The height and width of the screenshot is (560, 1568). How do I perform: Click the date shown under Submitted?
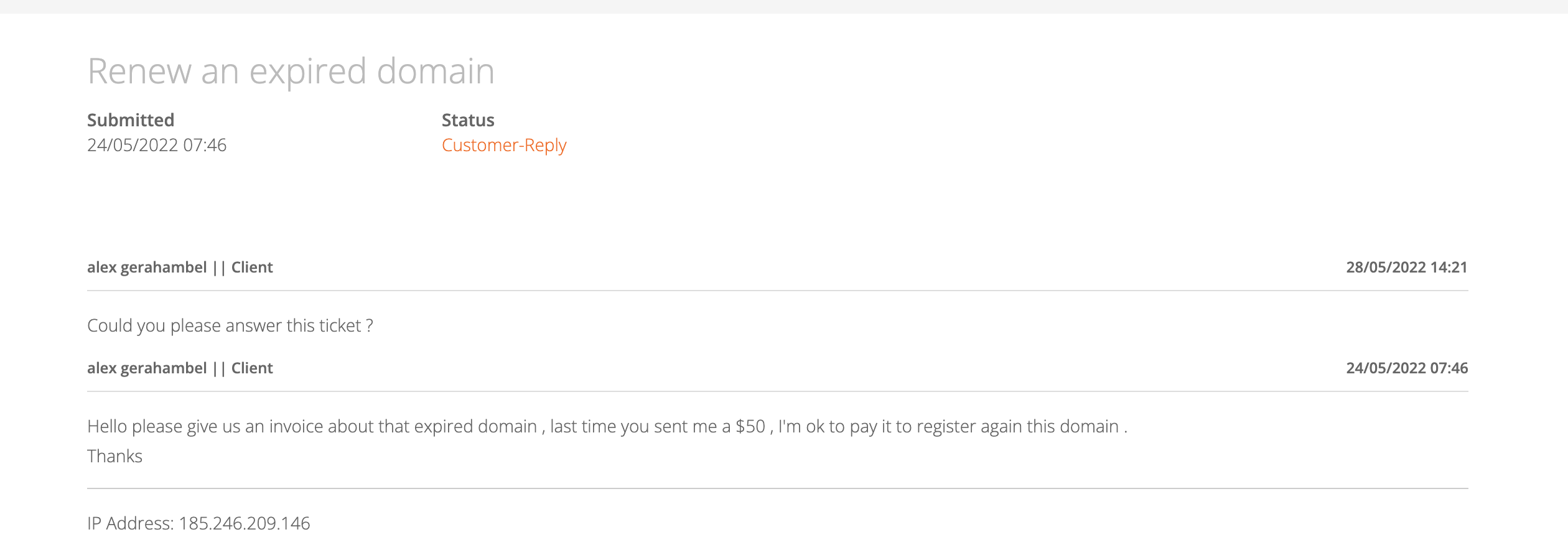pyautogui.click(x=157, y=145)
